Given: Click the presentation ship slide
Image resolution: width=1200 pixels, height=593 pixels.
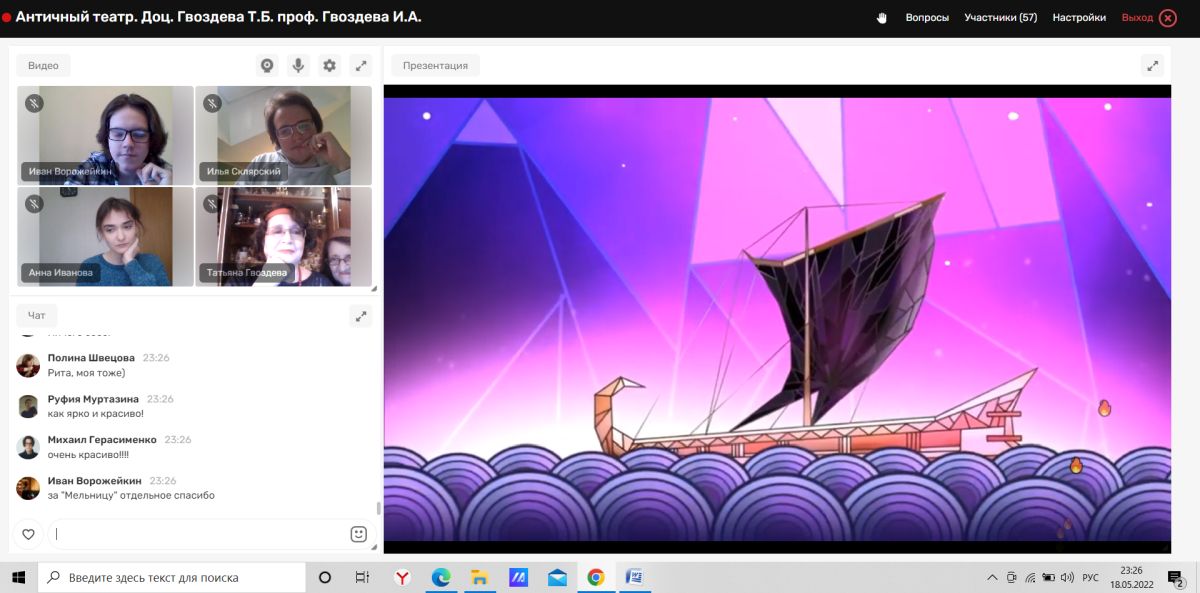Looking at the screenshot, I should click(777, 319).
